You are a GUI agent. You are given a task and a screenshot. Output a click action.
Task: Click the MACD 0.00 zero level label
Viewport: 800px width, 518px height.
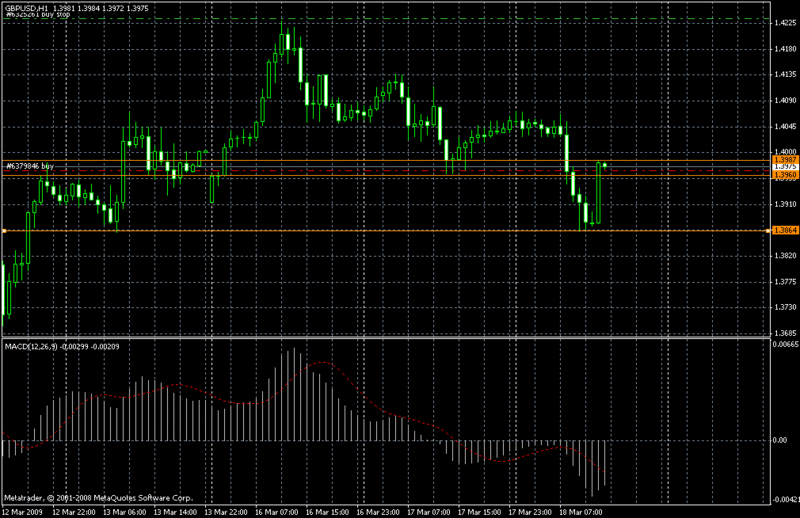(781, 440)
